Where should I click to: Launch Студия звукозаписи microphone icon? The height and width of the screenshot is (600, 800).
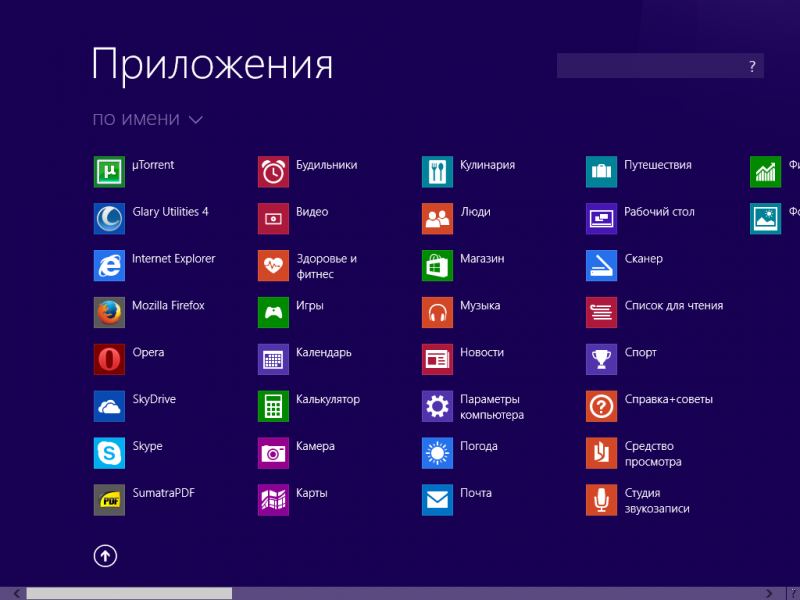coord(602,501)
